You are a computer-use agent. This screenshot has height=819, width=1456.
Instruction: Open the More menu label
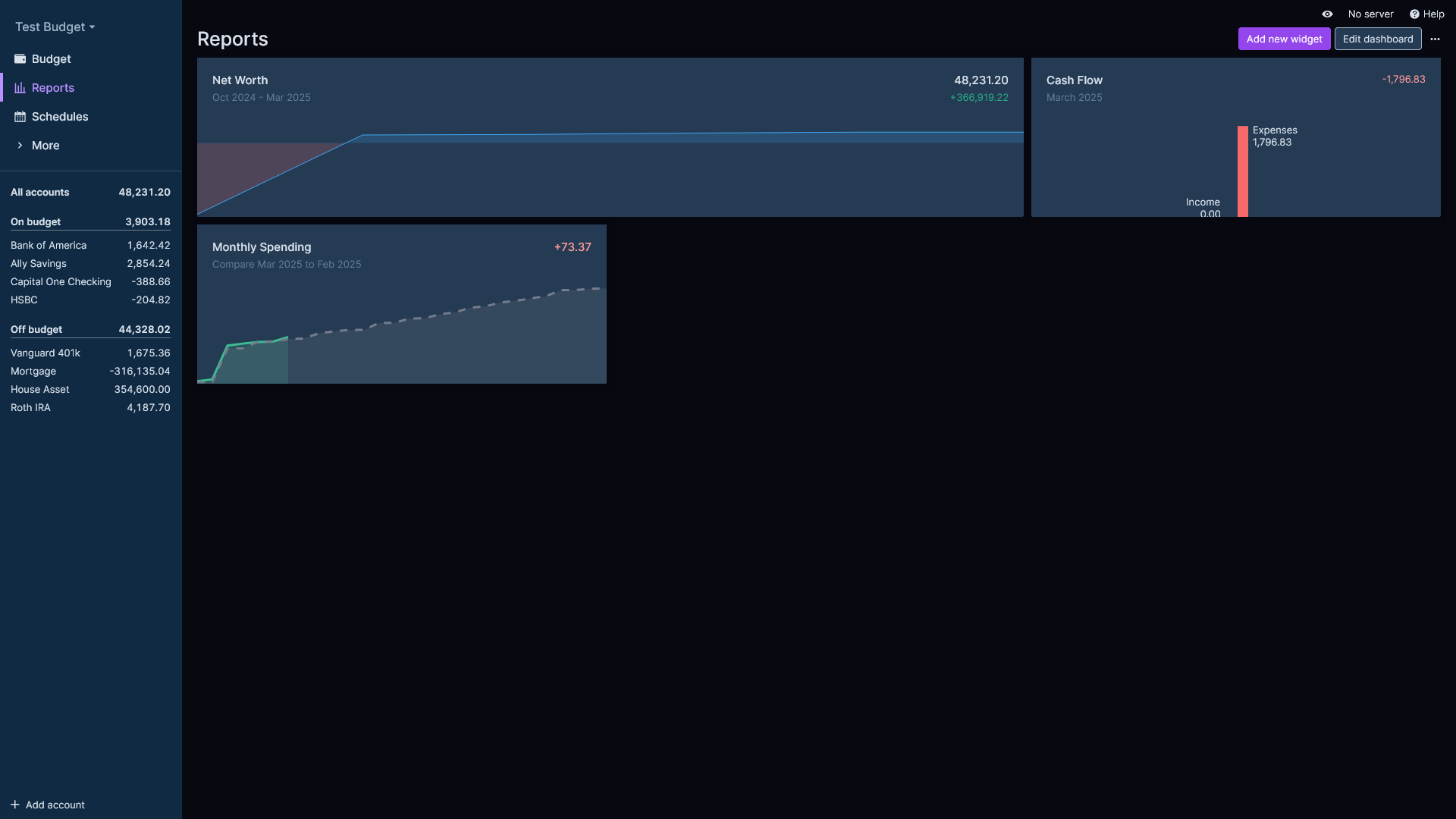pos(45,146)
